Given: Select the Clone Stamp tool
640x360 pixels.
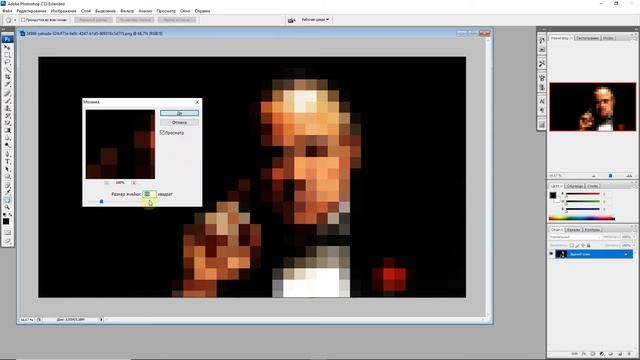Looking at the screenshot, I should 7,108.
